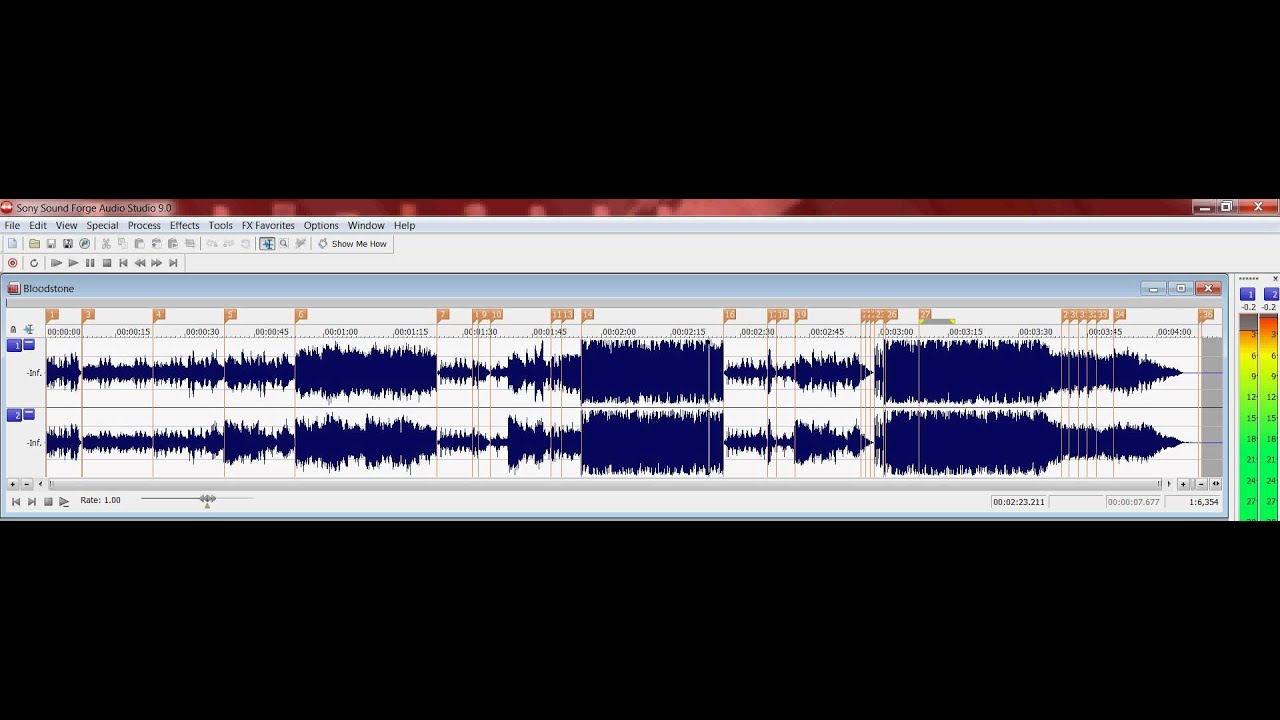The image size is (1280, 720).
Task: Click Play All in transport toolbar
Action: (56, 263)
